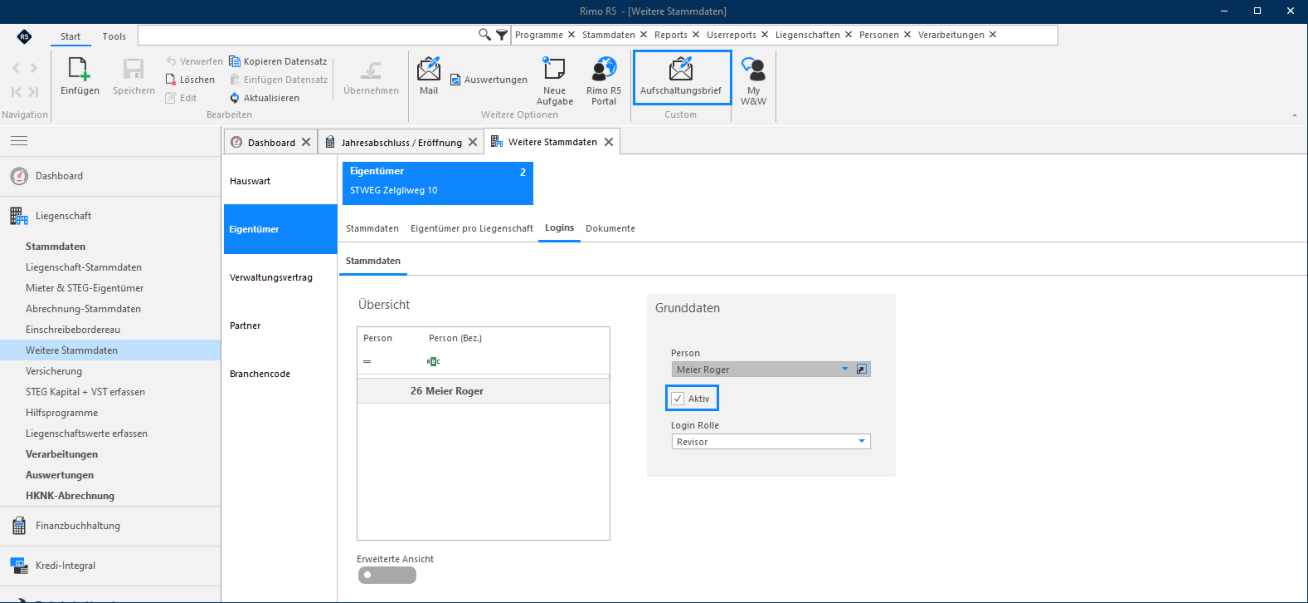1308x603 pixels.
Task: Open the search filter funnel icon
Action: coord(501,34)
